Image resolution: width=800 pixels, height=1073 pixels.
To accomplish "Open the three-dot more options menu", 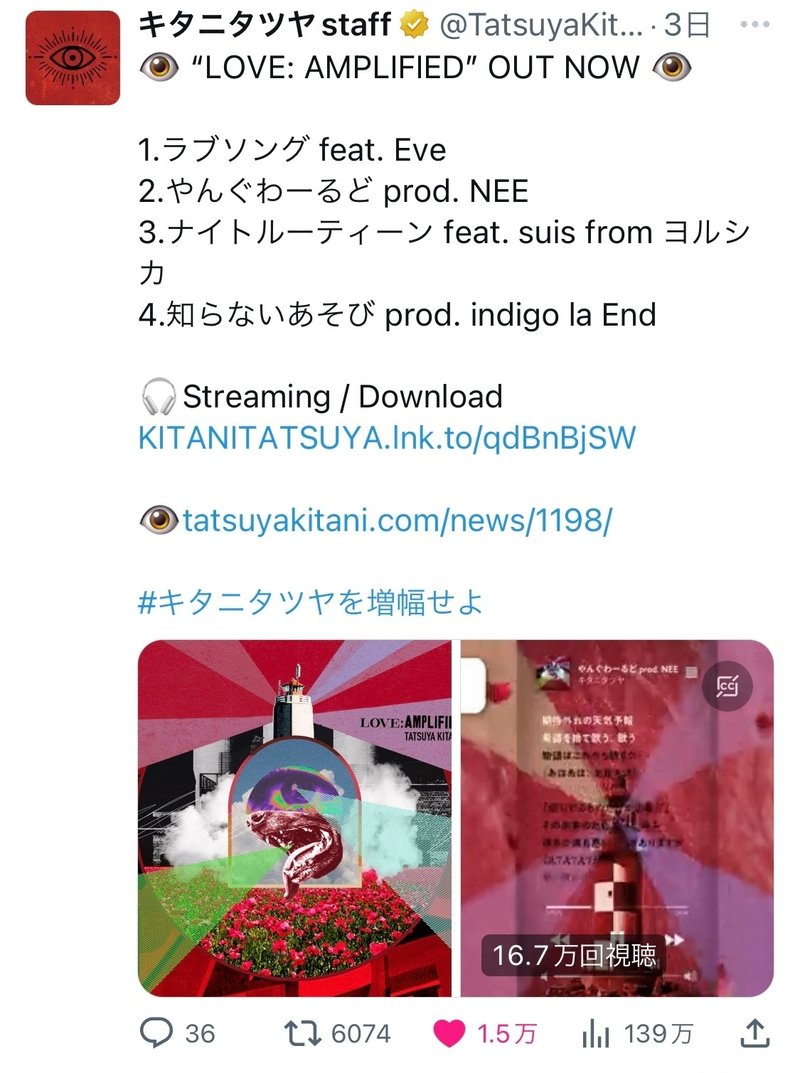I will (755, 25).
